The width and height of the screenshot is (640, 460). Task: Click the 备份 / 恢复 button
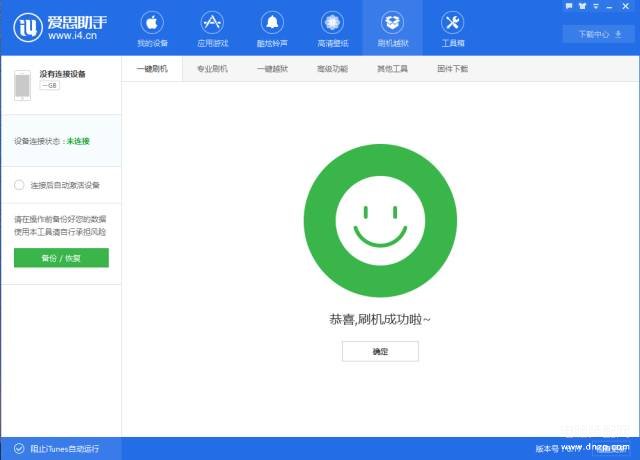(61, 258)
